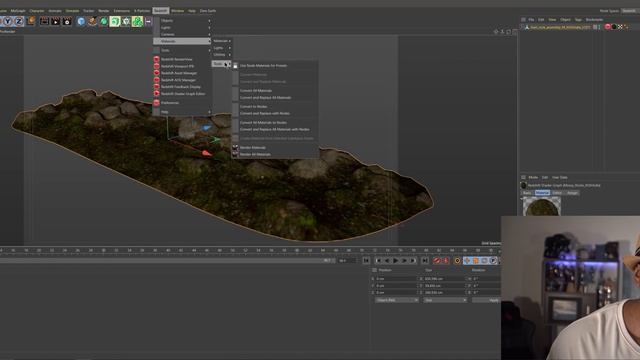Choose Convert and Replace with Nodes
This screenshot has width=640, height=360.
coord(276,113)
